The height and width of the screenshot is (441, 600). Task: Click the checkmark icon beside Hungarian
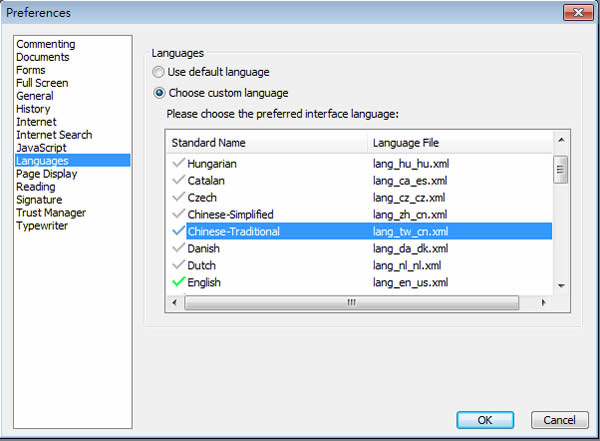point(178,163)
